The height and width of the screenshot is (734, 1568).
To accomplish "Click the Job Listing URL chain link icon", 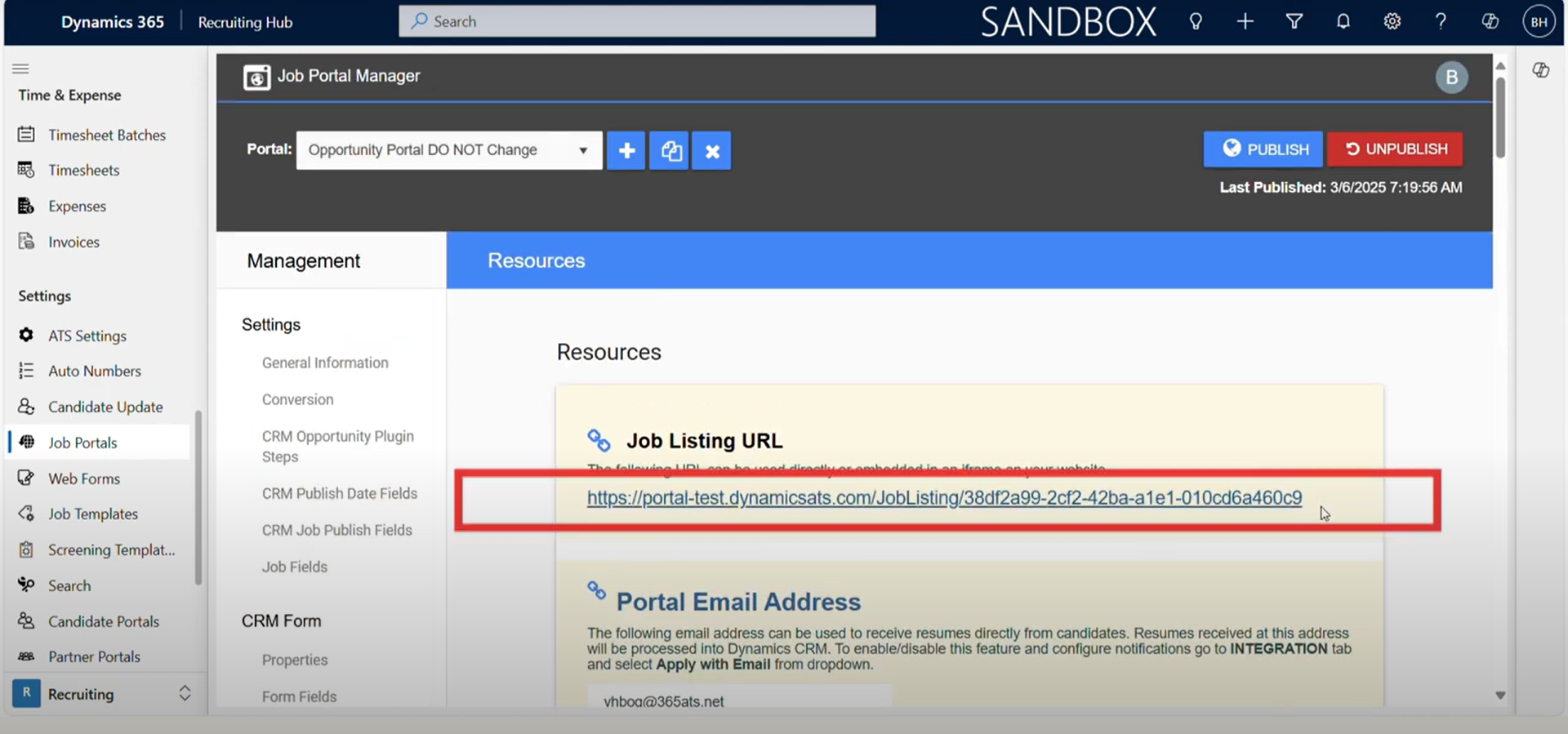I will [599, 440].
